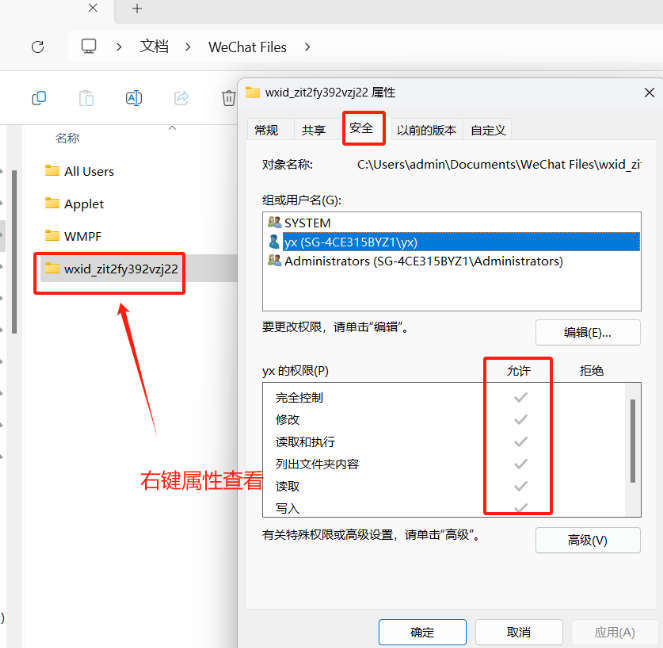Viewport: 663px width, 648px height.
Task: Click the refresh icon in Explorer
Action: 38,46
